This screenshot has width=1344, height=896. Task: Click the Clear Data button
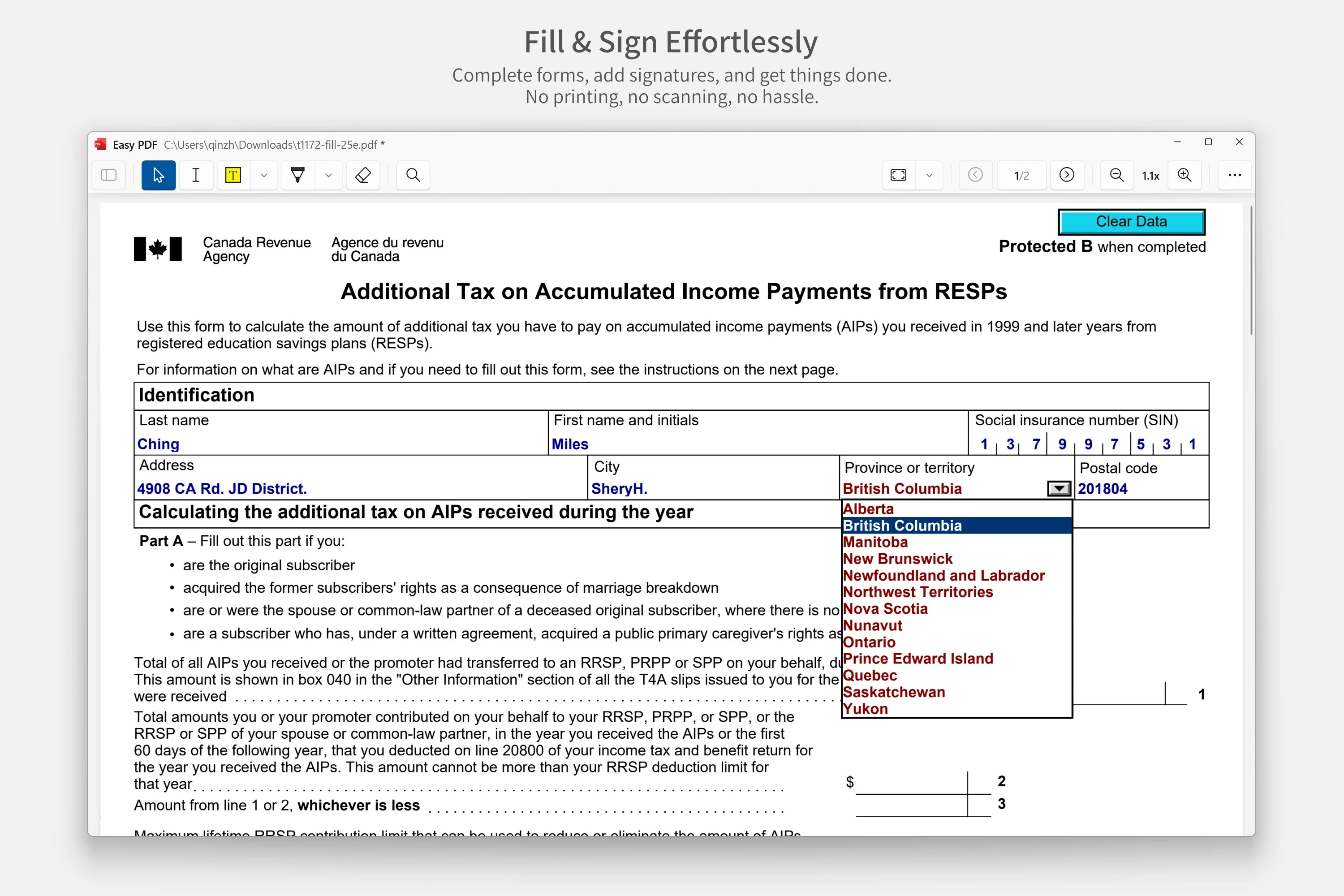click(1132, 222)
